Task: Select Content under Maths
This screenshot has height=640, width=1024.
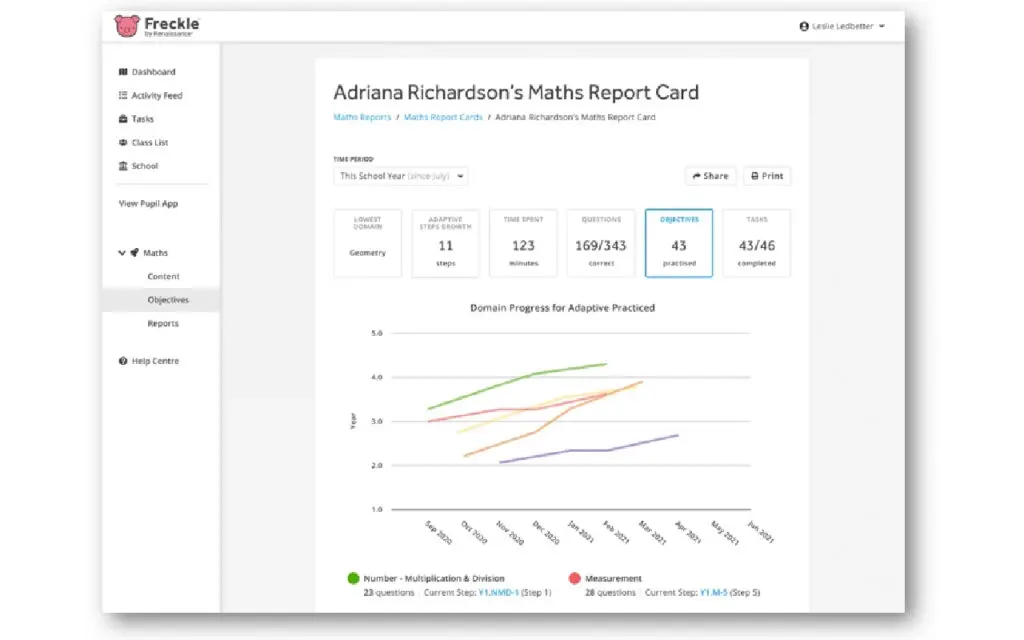Action: coord(163,277)
